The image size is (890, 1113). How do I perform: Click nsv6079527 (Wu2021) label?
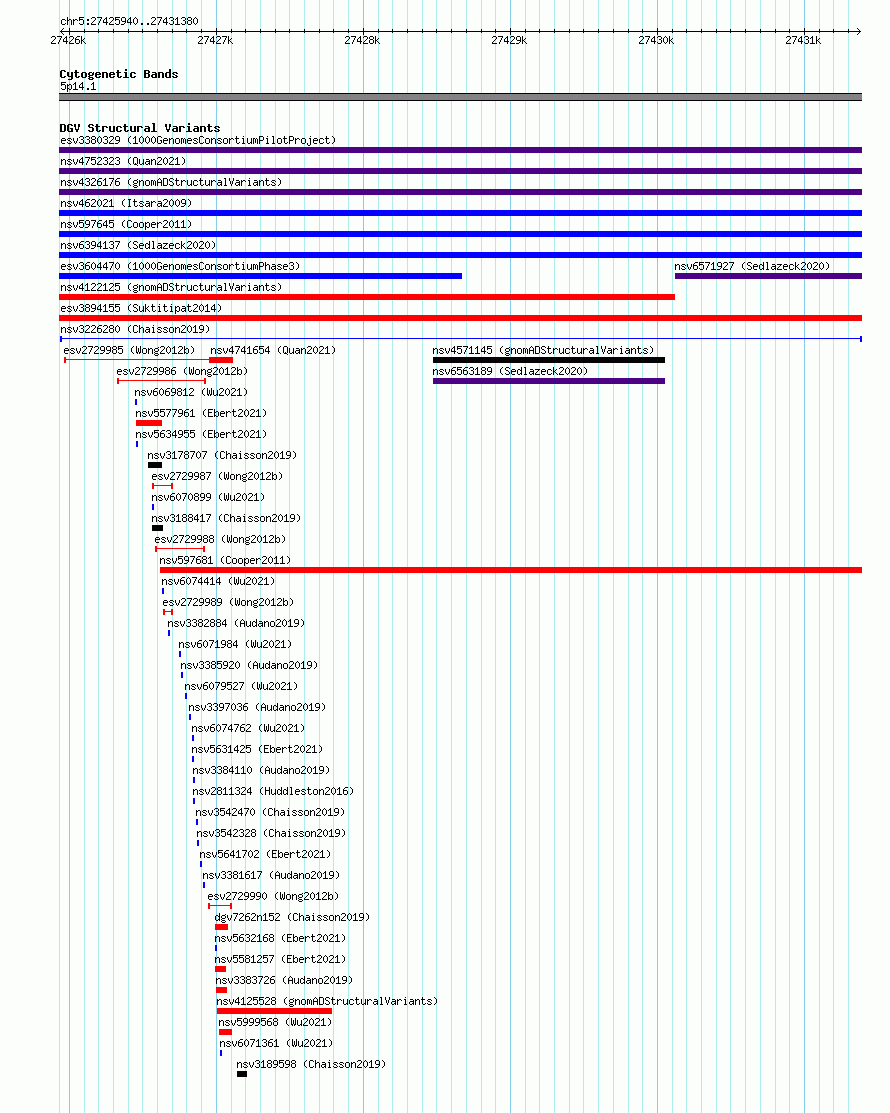[241, 686]
